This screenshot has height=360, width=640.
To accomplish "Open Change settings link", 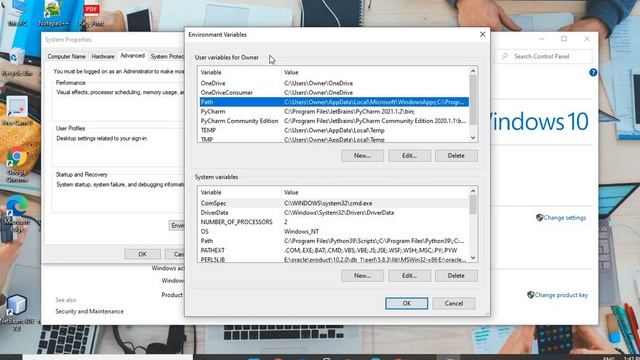I will 564,218.
